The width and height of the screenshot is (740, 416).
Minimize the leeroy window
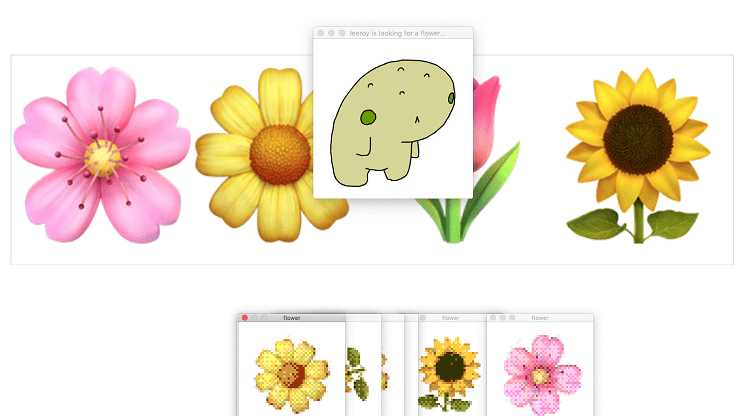[331, 33]
